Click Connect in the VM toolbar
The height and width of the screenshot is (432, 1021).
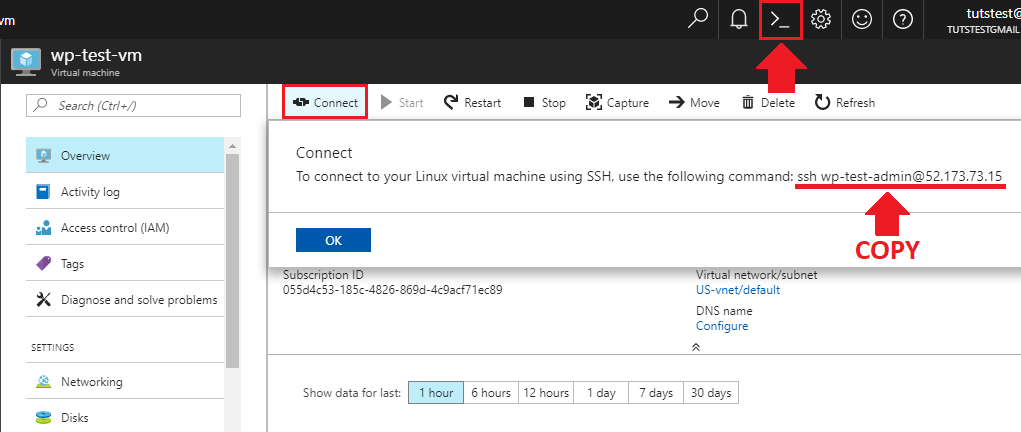[325, 102]
